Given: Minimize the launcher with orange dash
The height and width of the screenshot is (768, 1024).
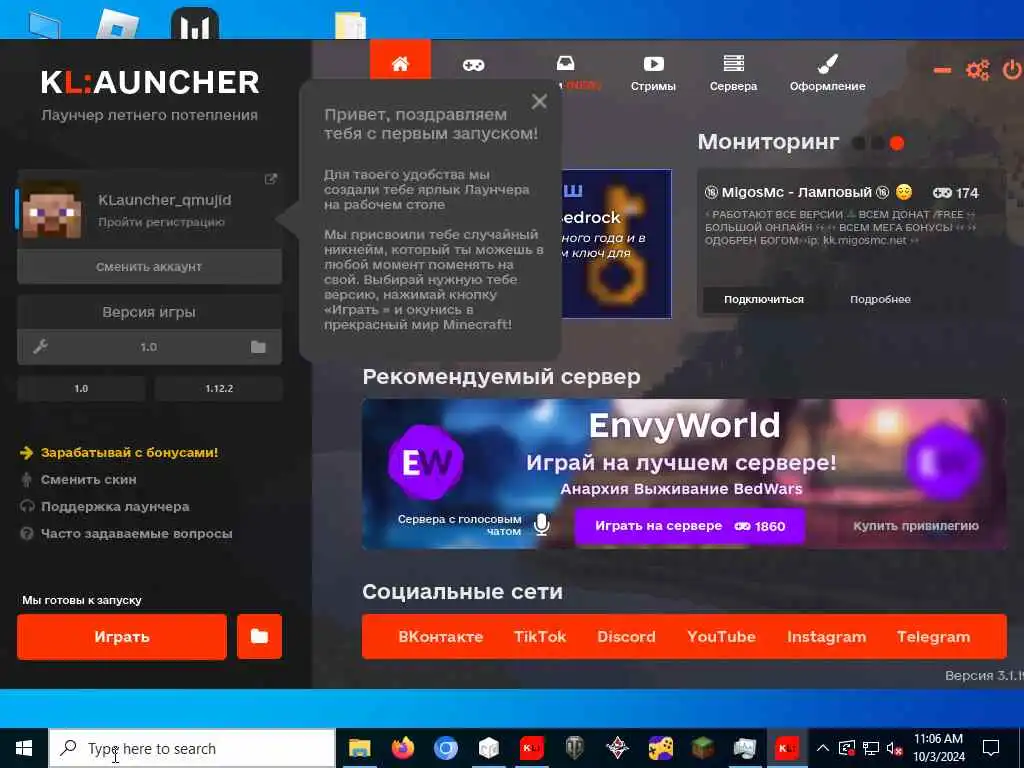Looking at the screenshot, I should click(x=942, y=70).
